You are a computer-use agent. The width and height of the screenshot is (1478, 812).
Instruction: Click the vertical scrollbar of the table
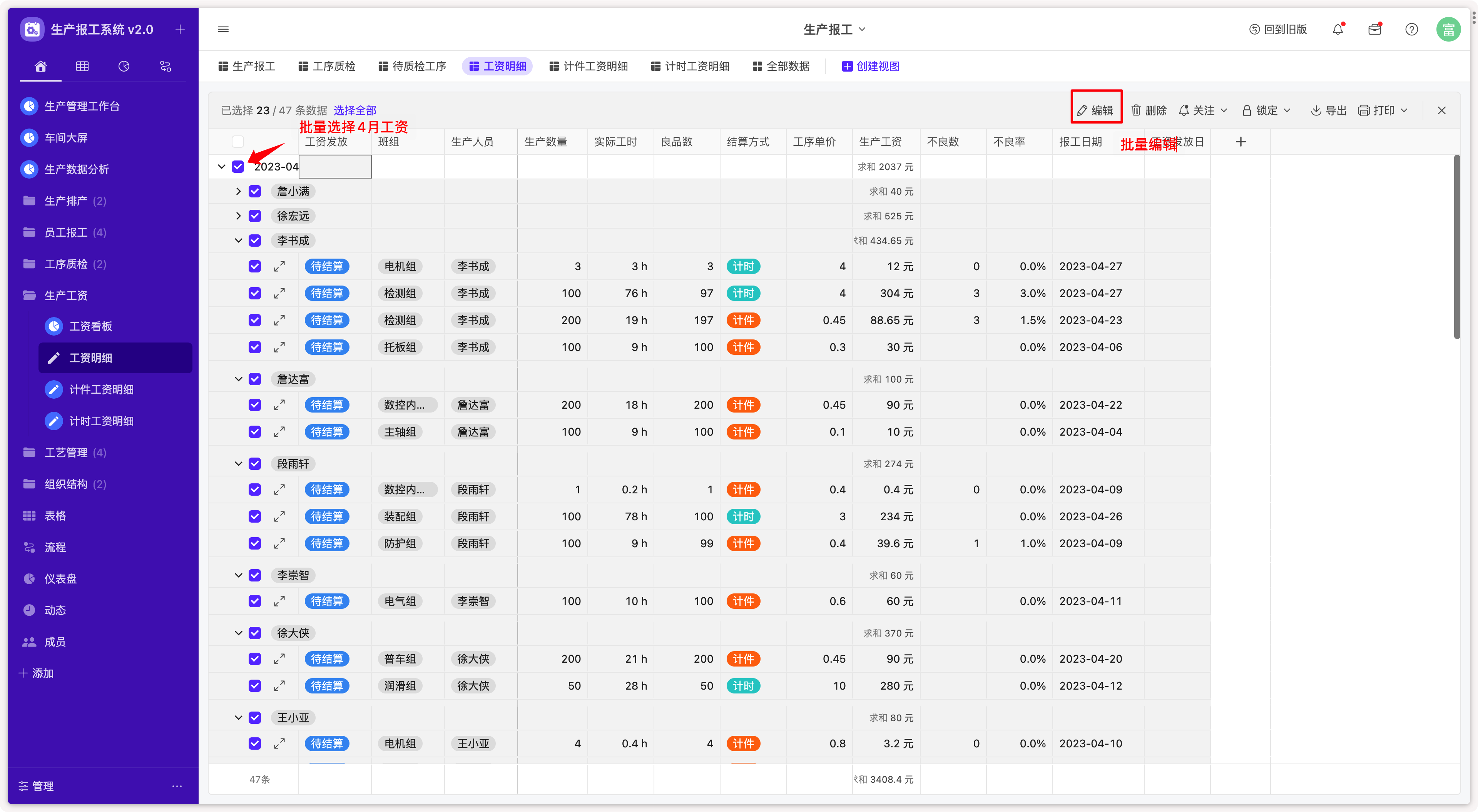[1457, 247]
